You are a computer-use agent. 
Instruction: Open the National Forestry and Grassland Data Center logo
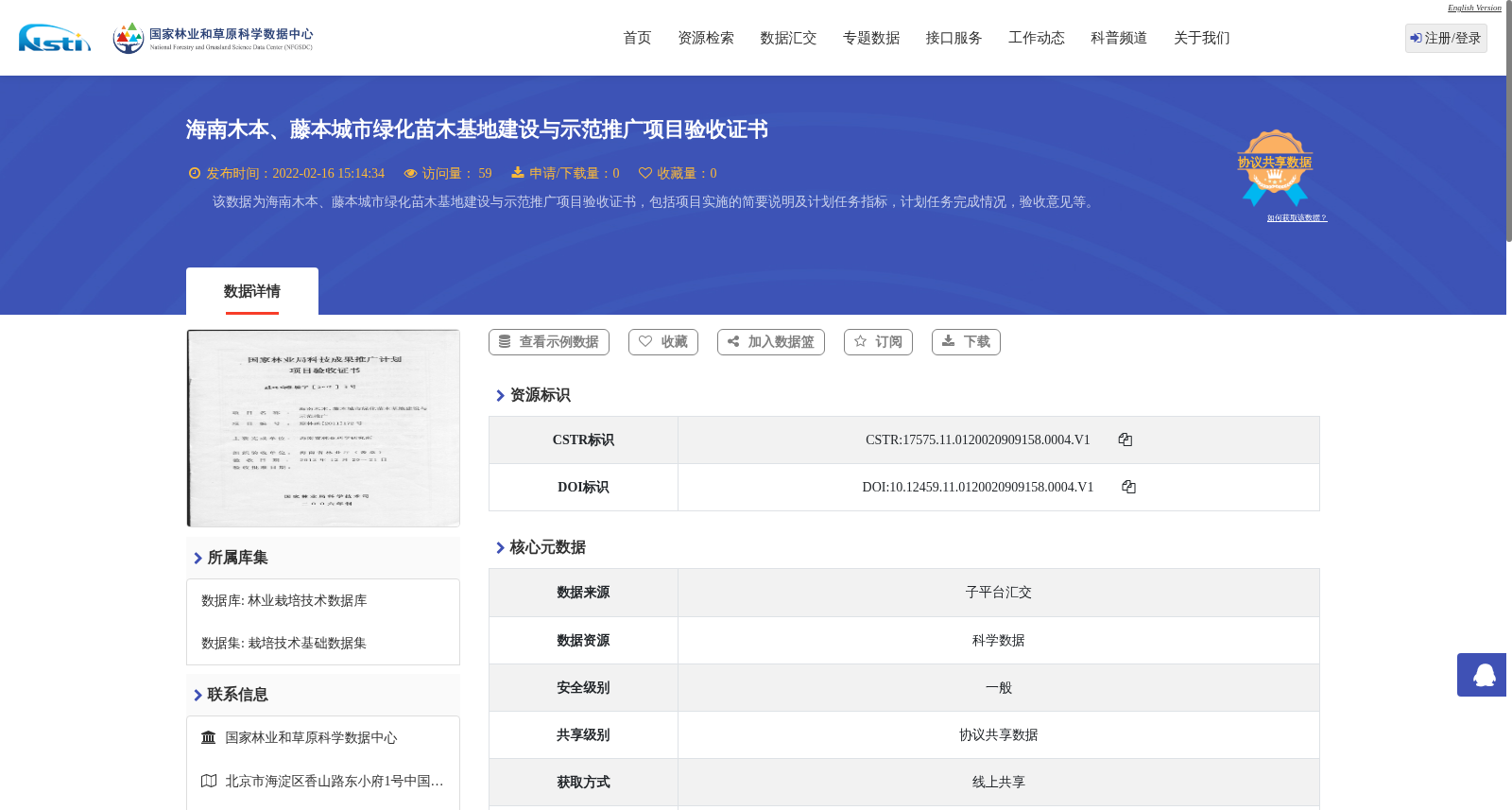coord(213,38)
